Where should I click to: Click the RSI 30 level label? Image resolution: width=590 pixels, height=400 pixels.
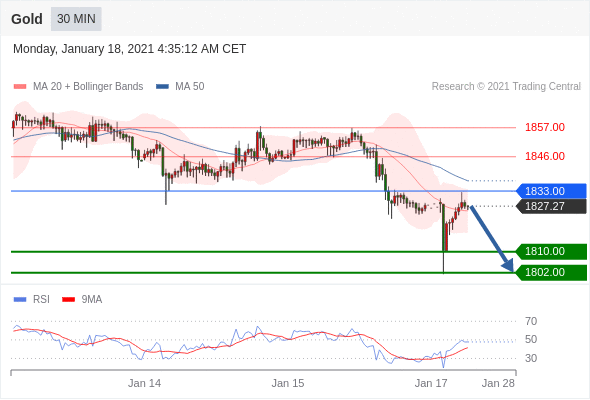[531, 358]
